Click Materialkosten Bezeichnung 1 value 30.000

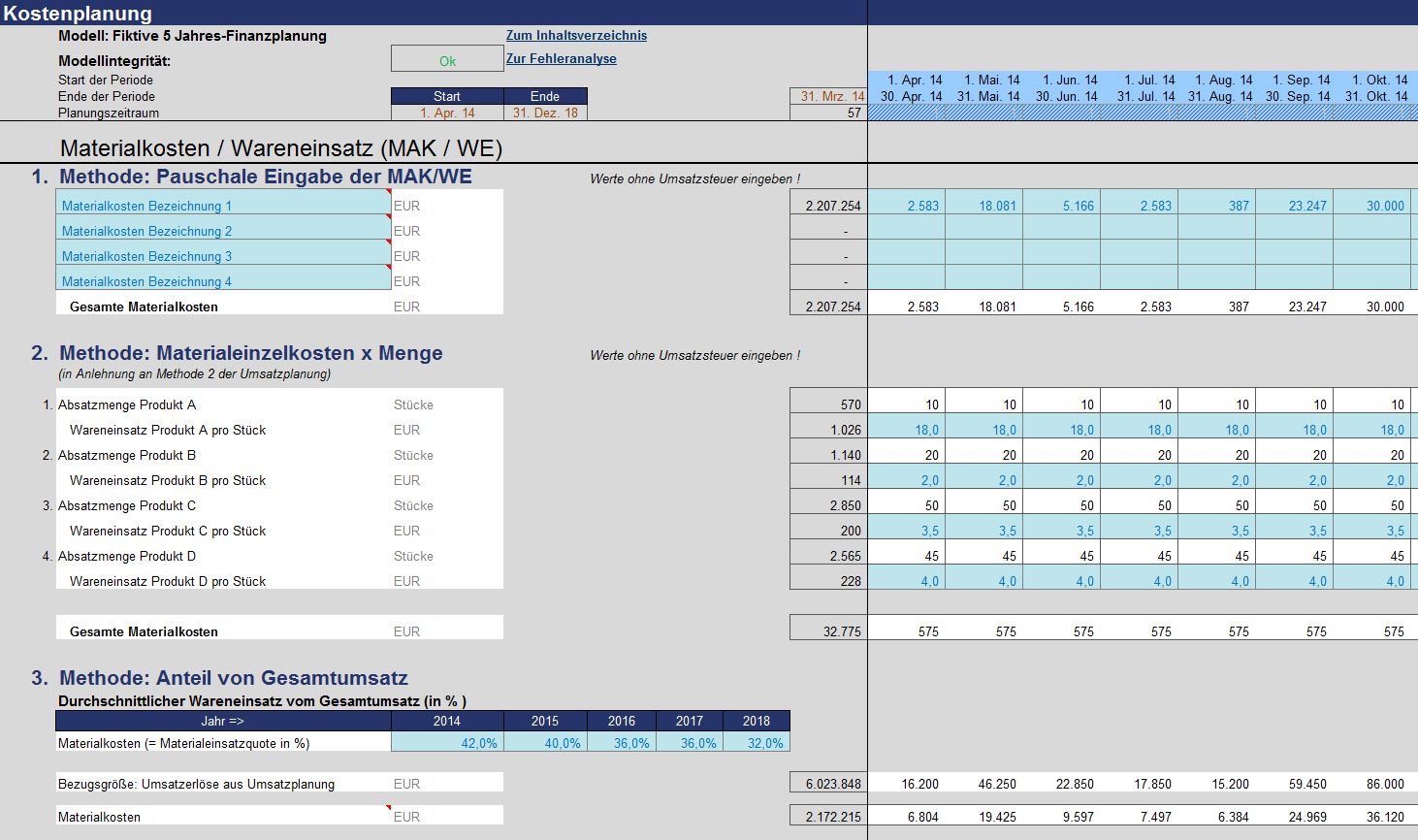coord(1371,205)
